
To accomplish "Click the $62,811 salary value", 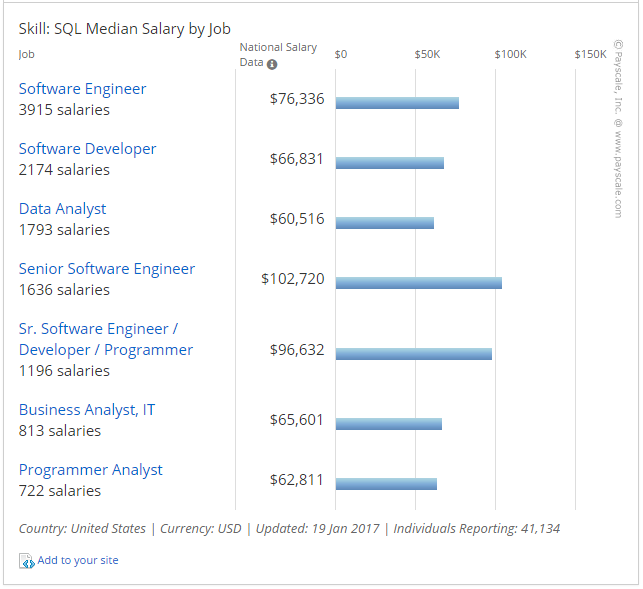I will click(x=297, y=480).
